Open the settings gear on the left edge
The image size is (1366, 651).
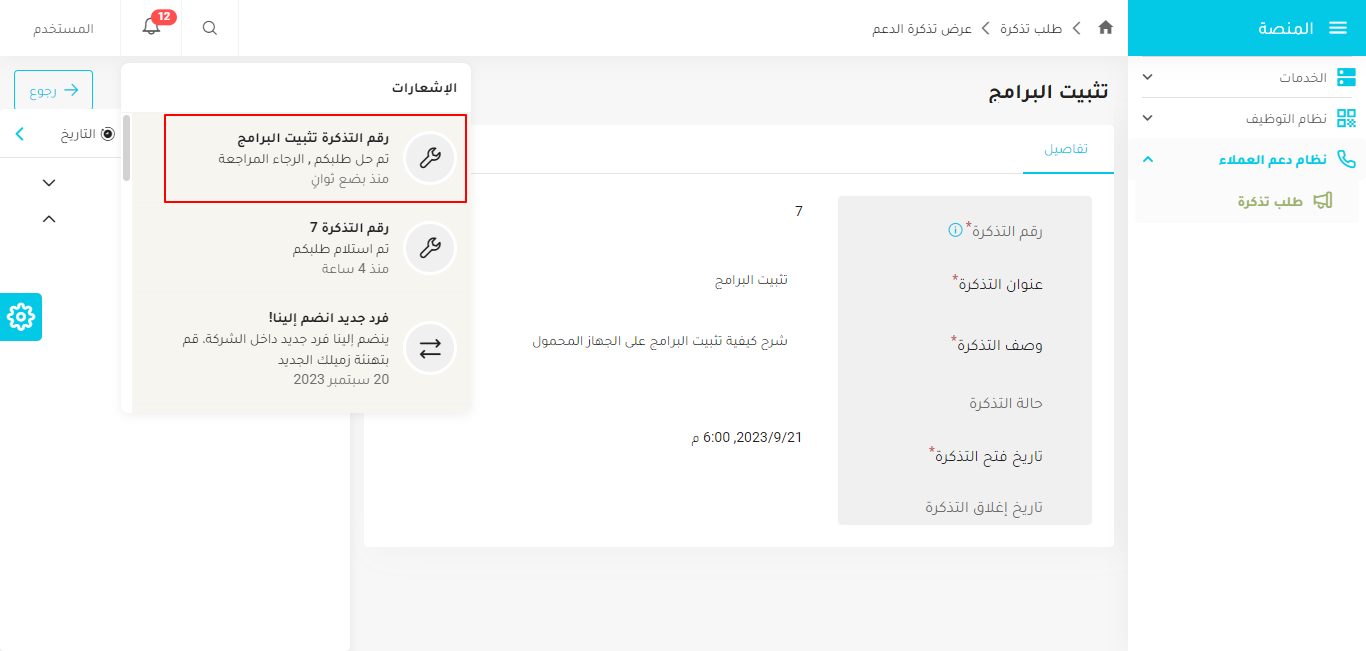[x=19, y=317]
